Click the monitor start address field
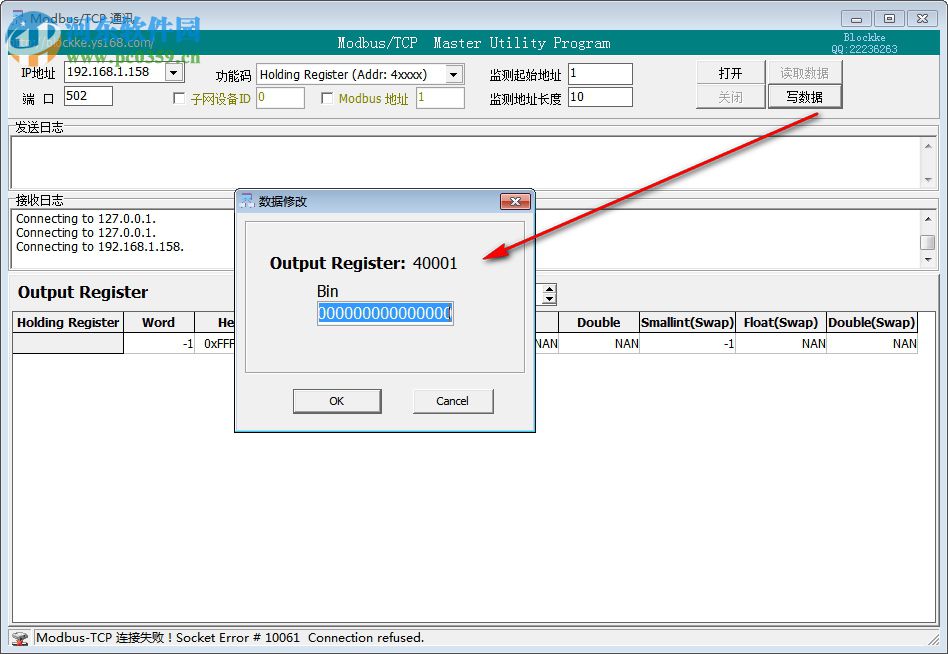This screenshot has height=654, width=948. [x=600, y=74]
